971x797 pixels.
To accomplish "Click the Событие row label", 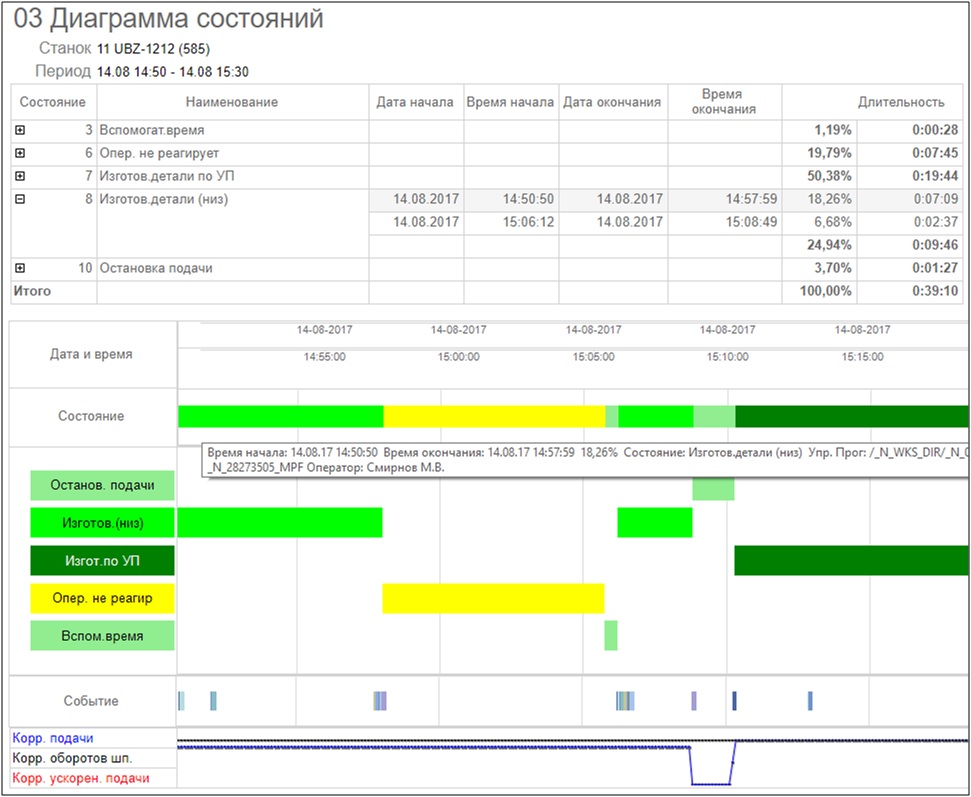I will point(91,701).
